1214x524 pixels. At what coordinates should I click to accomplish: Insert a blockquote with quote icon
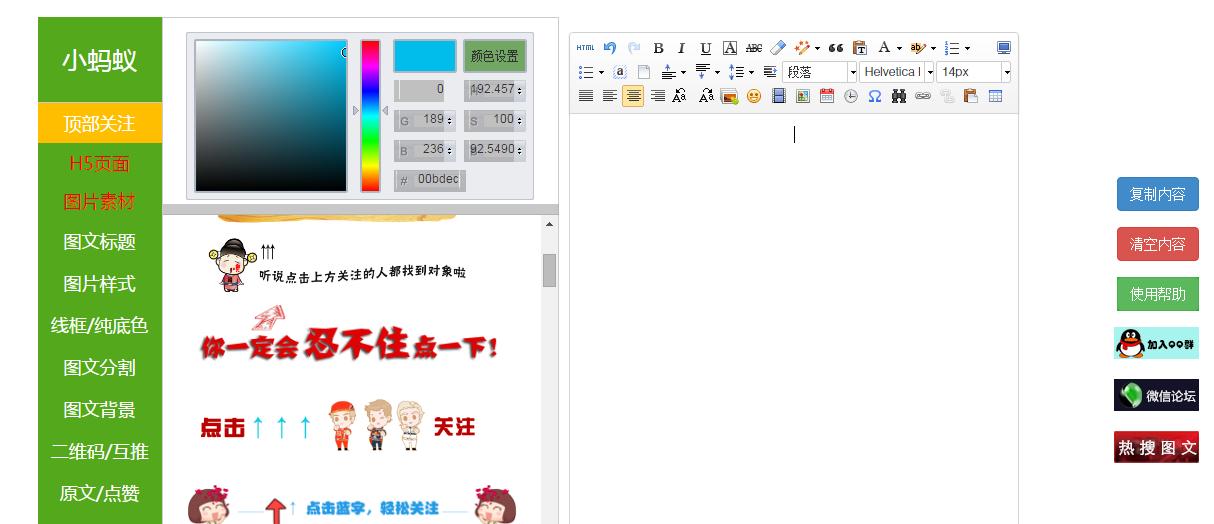836,48
